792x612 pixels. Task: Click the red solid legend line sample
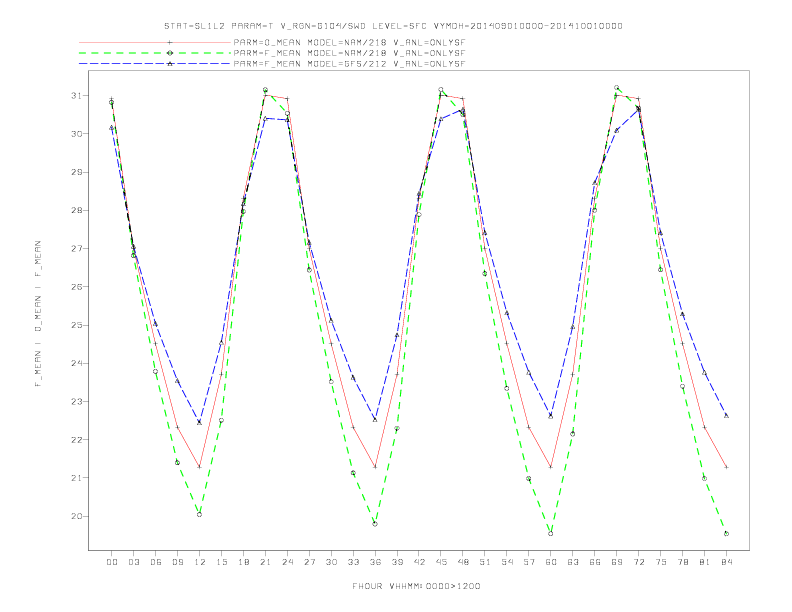click(x=155, y=42)
